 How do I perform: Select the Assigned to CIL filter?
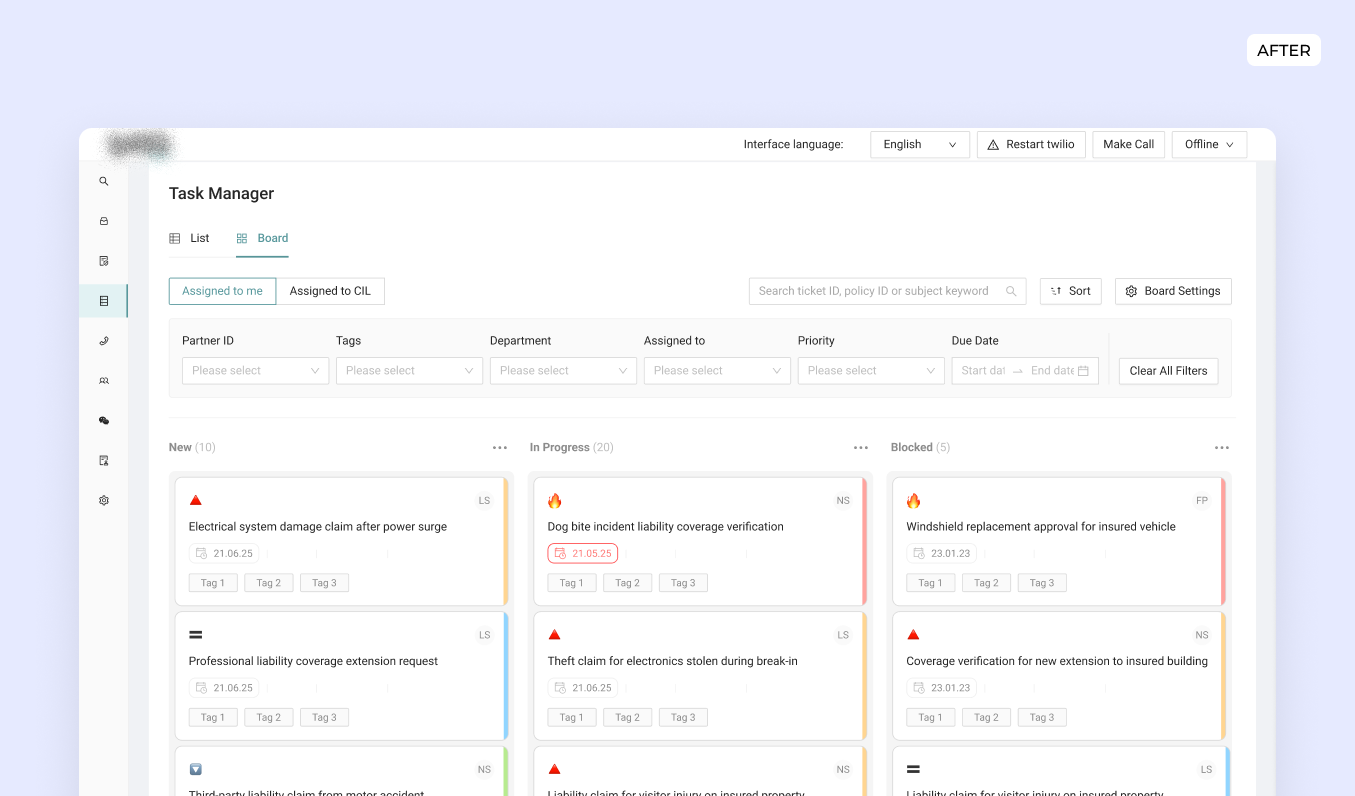(330, 291)
